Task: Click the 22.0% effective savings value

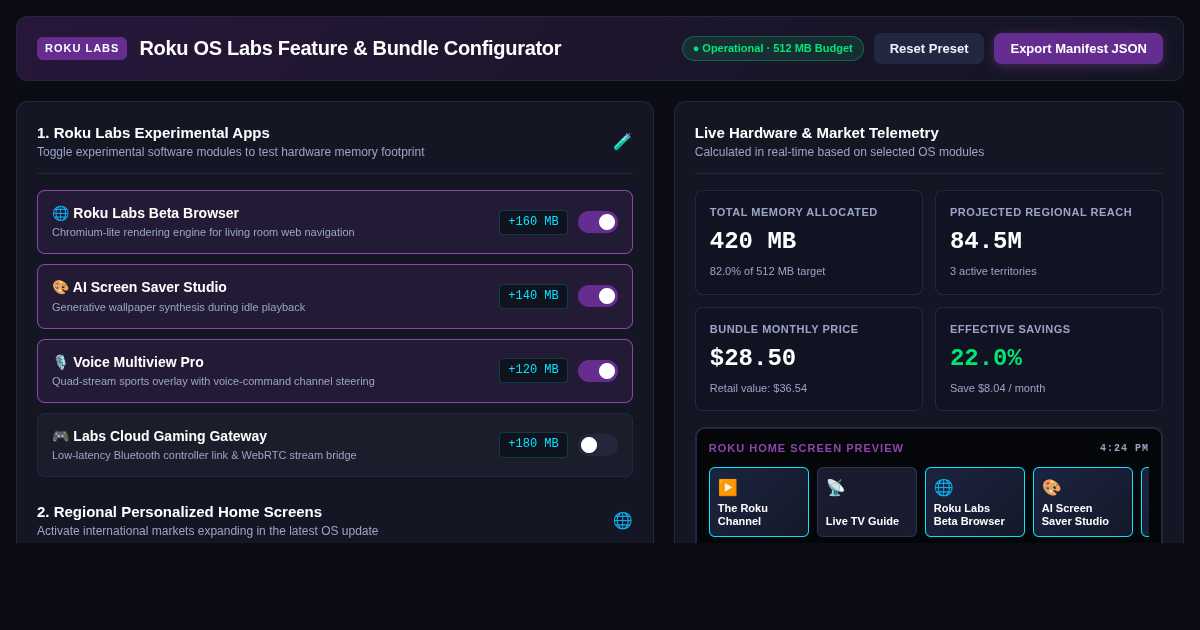Action: coord(986,358)
